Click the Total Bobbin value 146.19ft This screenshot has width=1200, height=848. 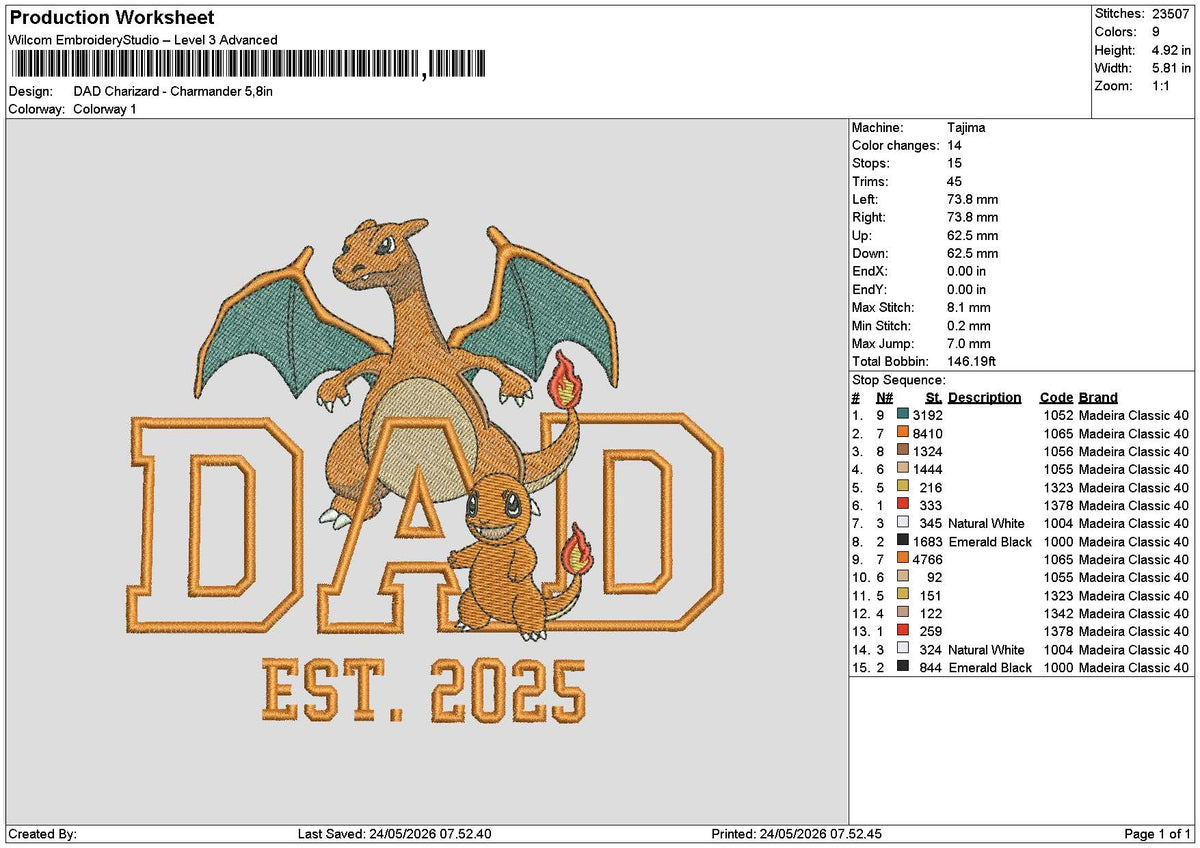pos(972,362)
